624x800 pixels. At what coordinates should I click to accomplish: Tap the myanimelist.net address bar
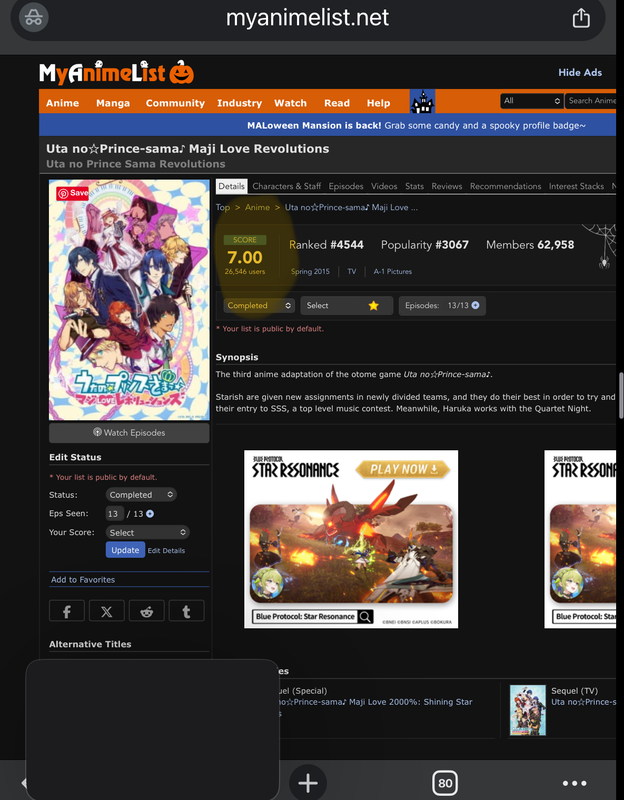[307, 18]
